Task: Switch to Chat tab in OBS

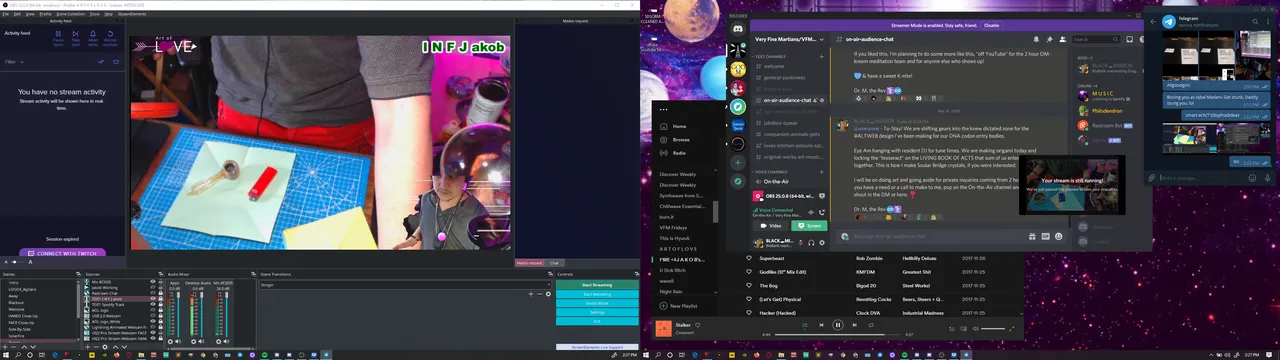Action: point(555,263)
